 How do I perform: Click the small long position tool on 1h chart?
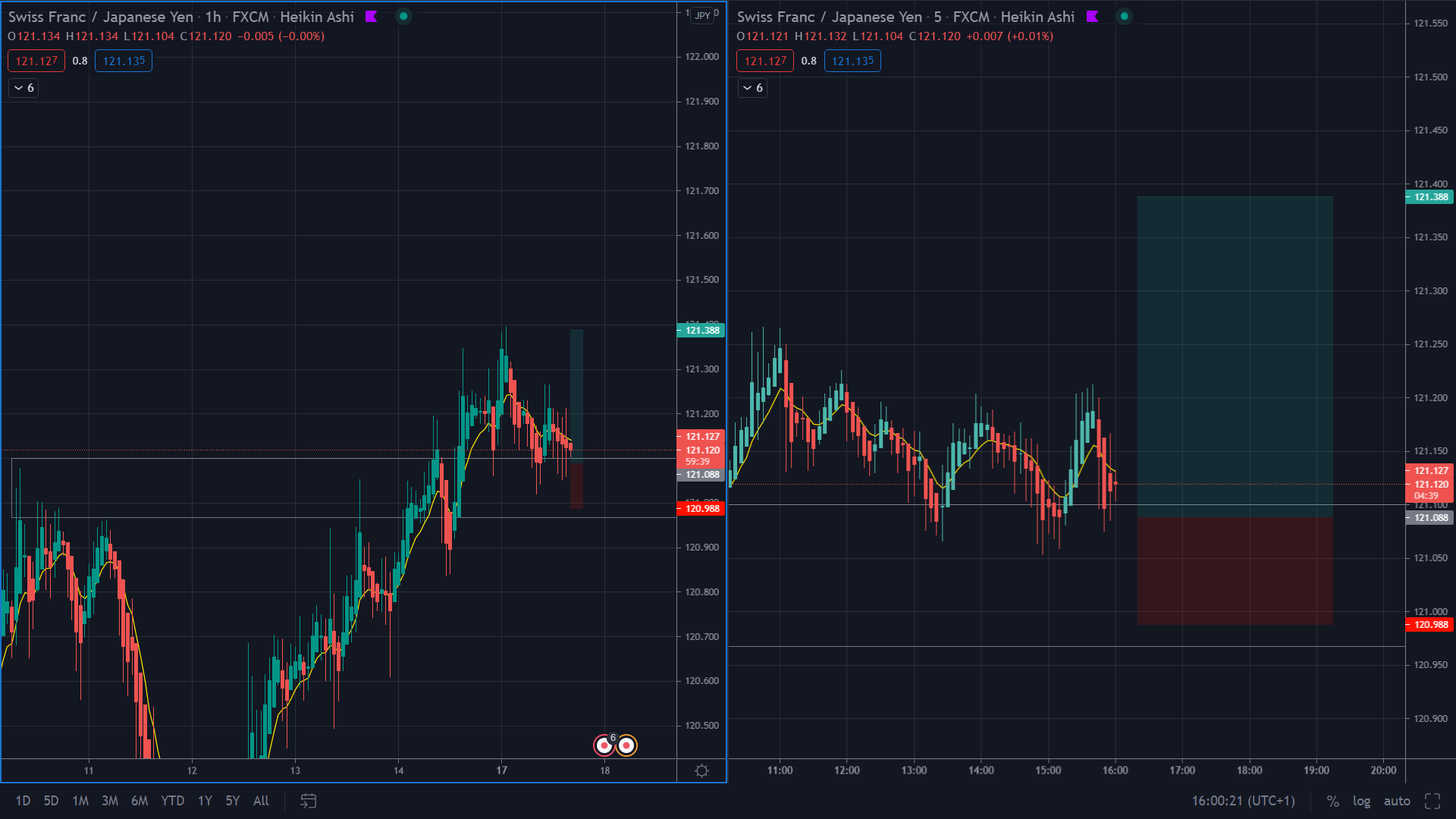(x=576, y=419)
